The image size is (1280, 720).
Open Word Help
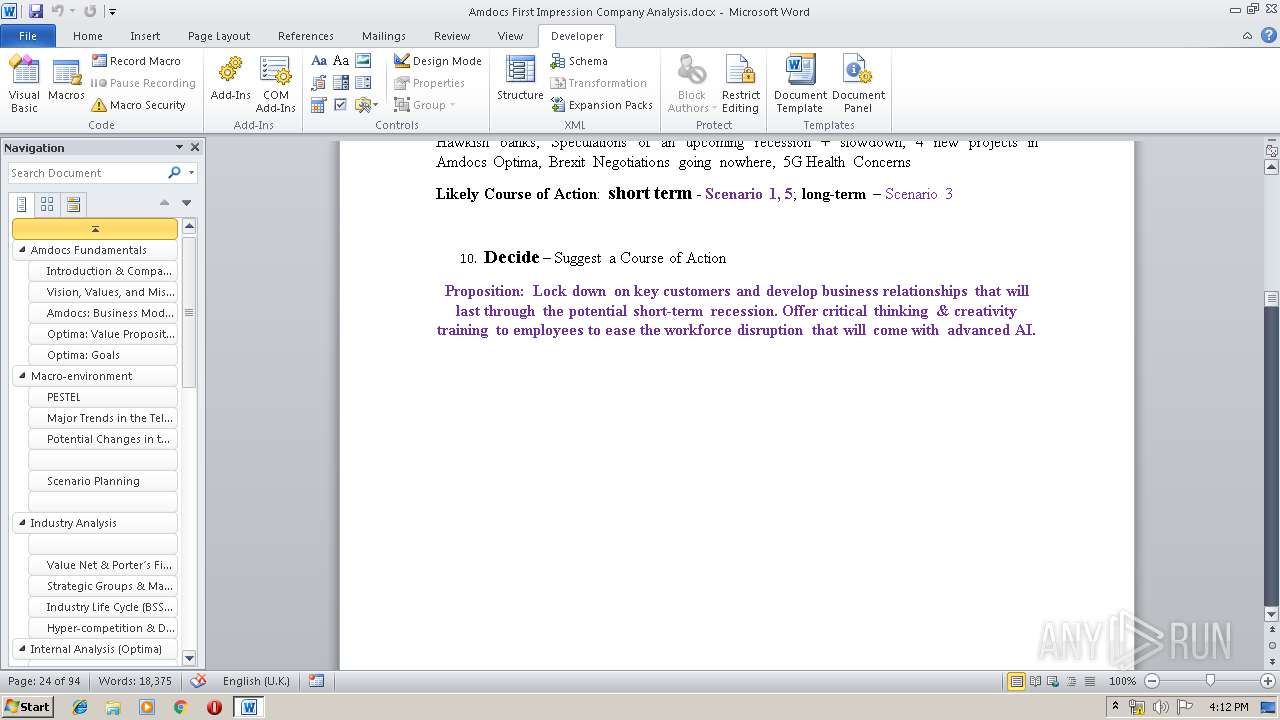[1267, 36]
